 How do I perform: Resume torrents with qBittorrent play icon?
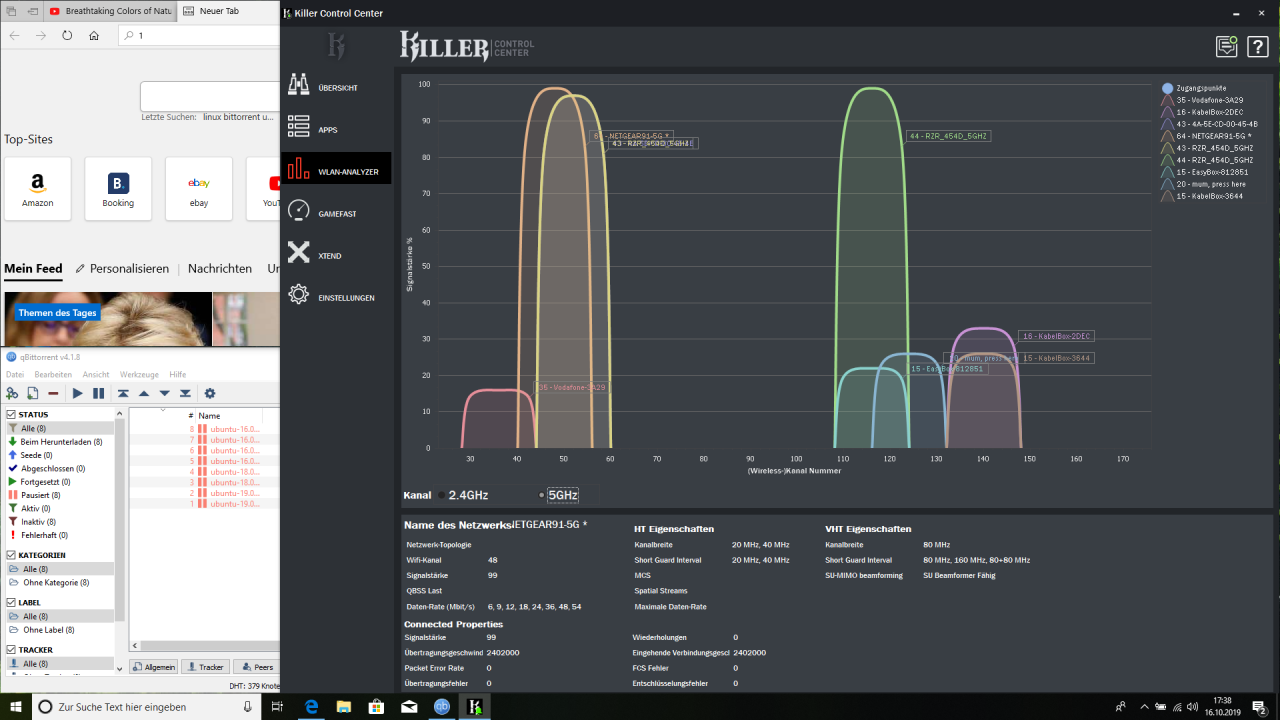pyautogui.click(x=78, y=393)
